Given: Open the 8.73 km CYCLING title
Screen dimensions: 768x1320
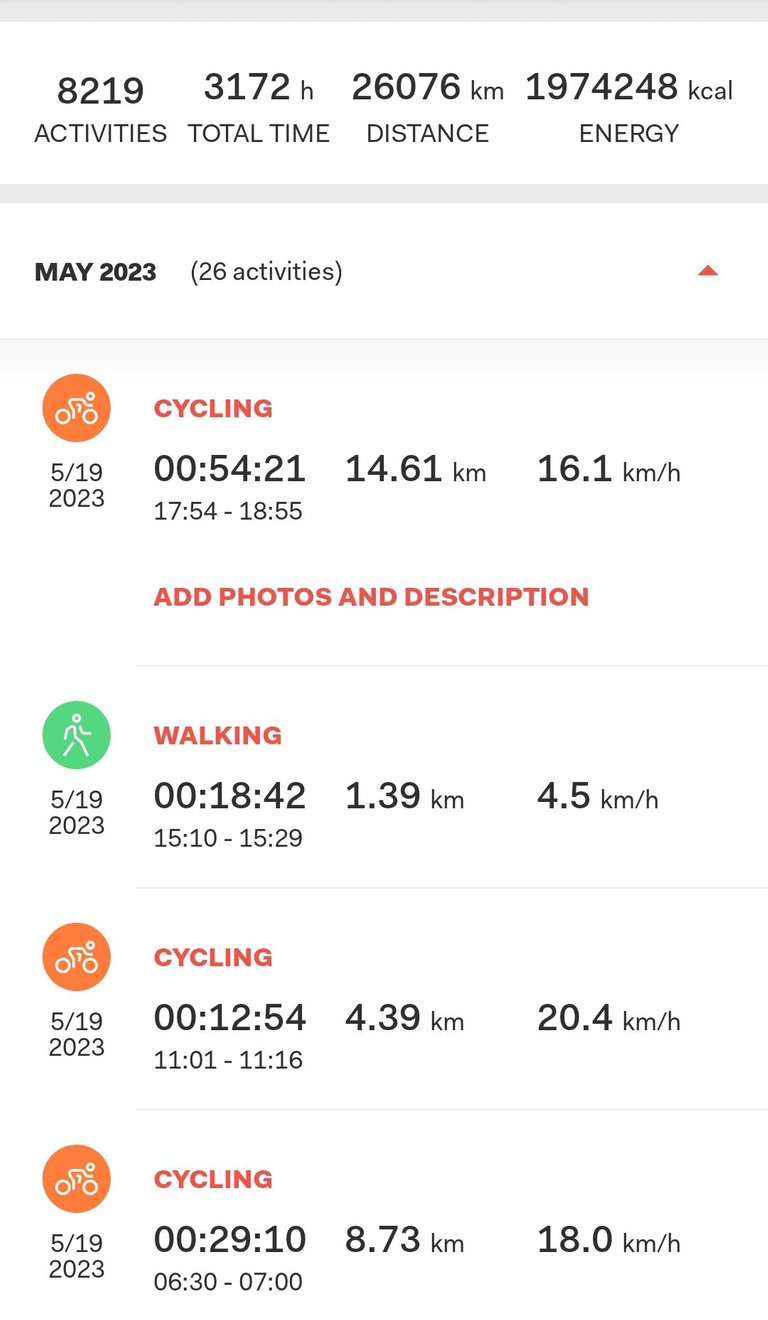Looking at the screenshot, I should click(213, 1179).
